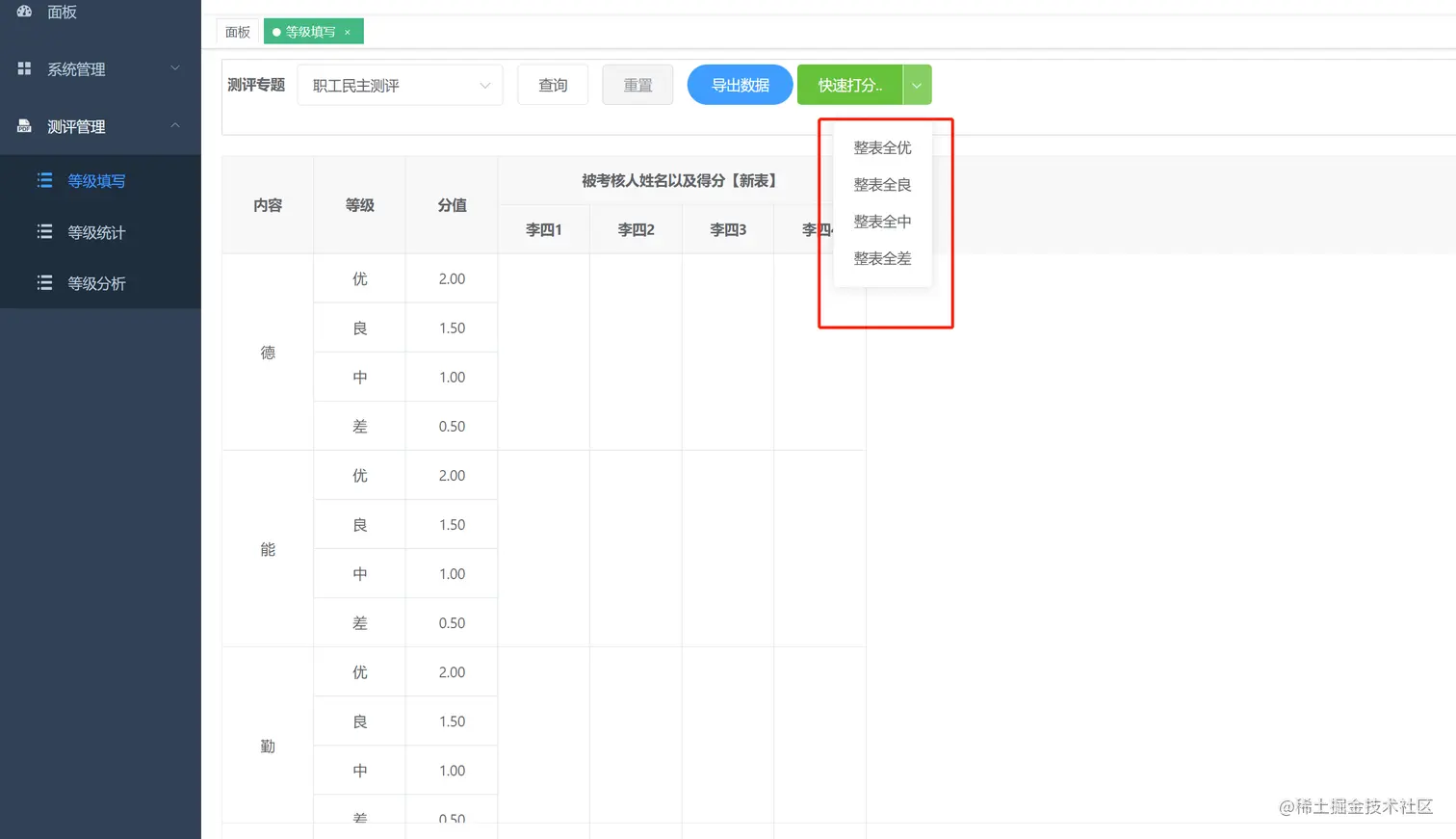Click the 1.00 value in 能 section
The width and height of the screenshot is (1456, 839).
tap(452, 573)
